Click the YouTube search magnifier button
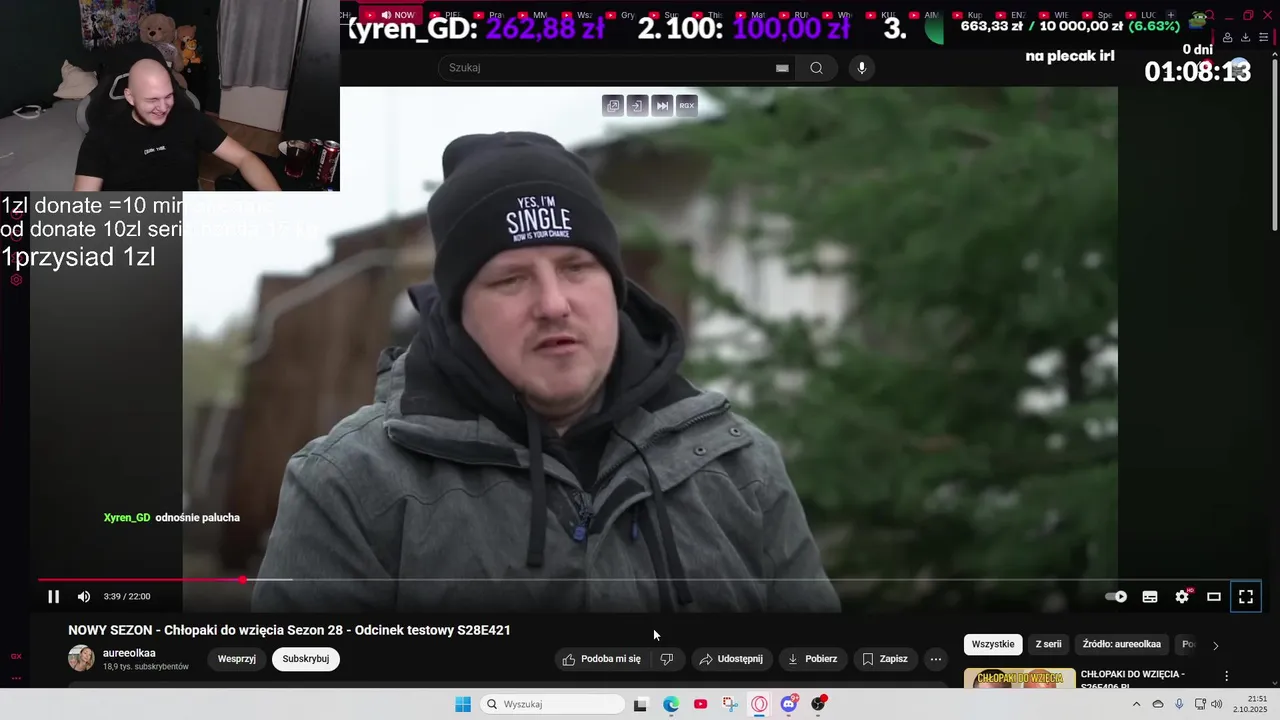1280x720 pixels. pos(817,68)
